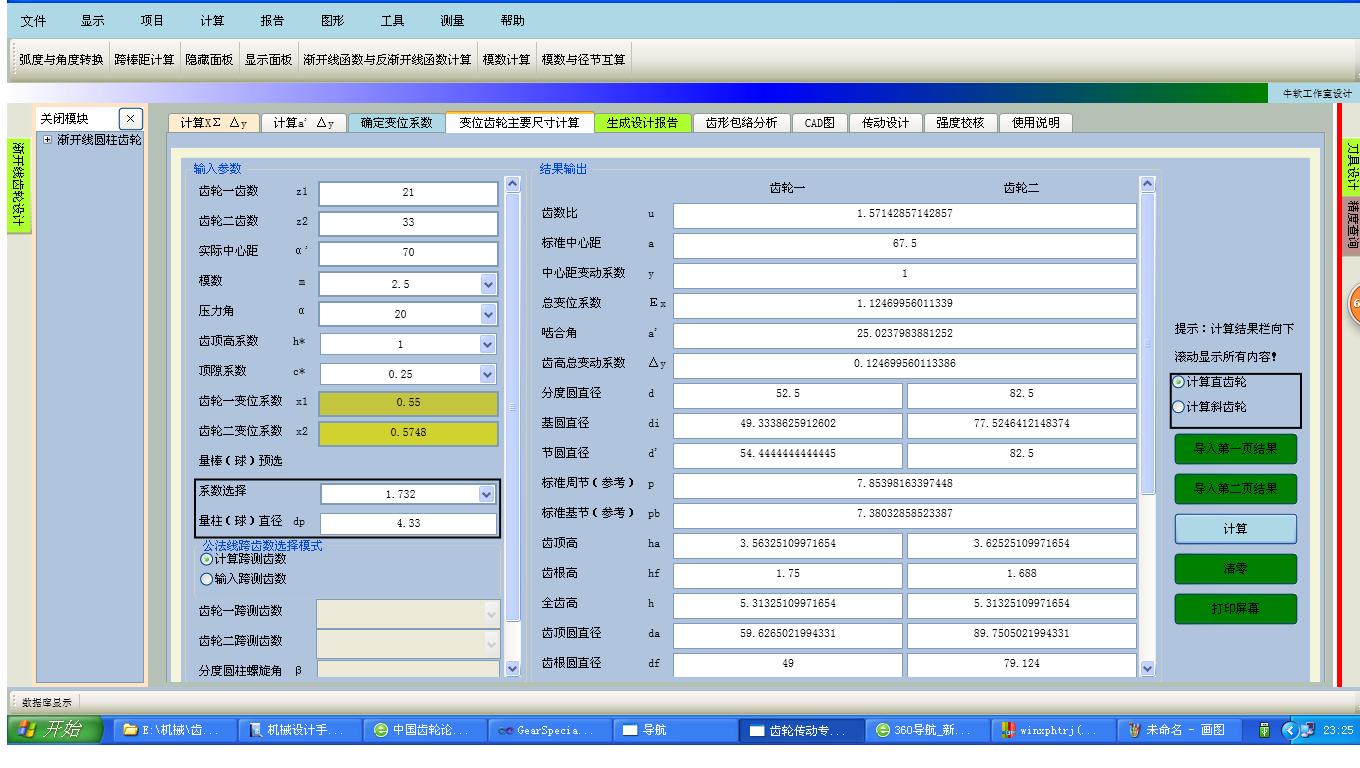
Task: Open 渐开线函数与反渐开线函数计算 tool
Action: click(388, 60)
